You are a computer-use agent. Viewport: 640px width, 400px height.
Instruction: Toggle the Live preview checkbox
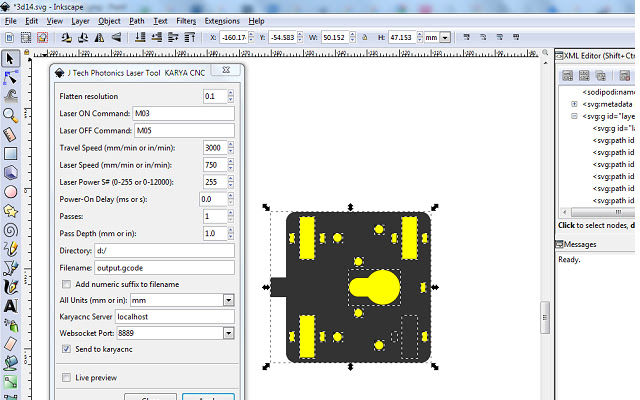(x=66, y=377)
